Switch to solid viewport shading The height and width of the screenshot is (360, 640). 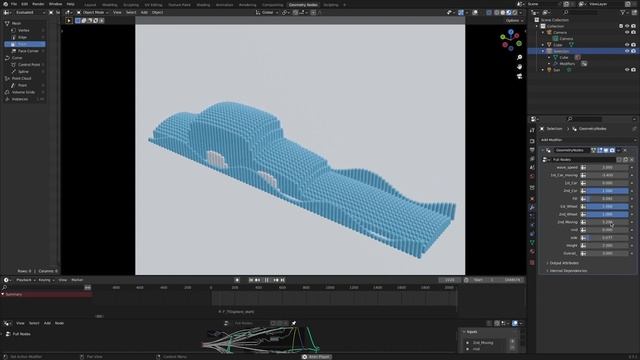click(x=503, y=13)
